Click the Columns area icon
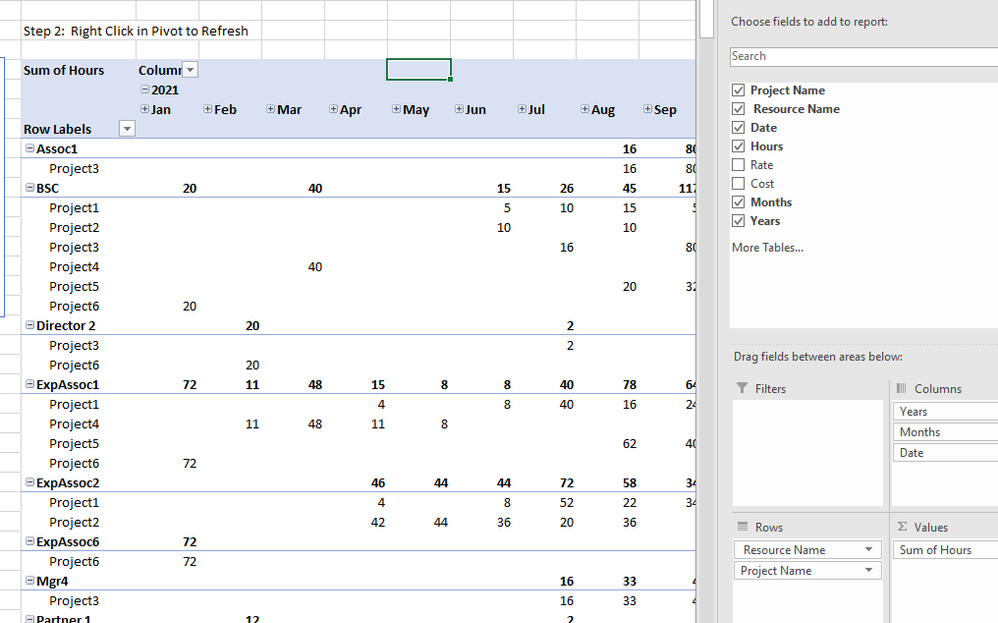The image size is (998, 623). (901, 388)
